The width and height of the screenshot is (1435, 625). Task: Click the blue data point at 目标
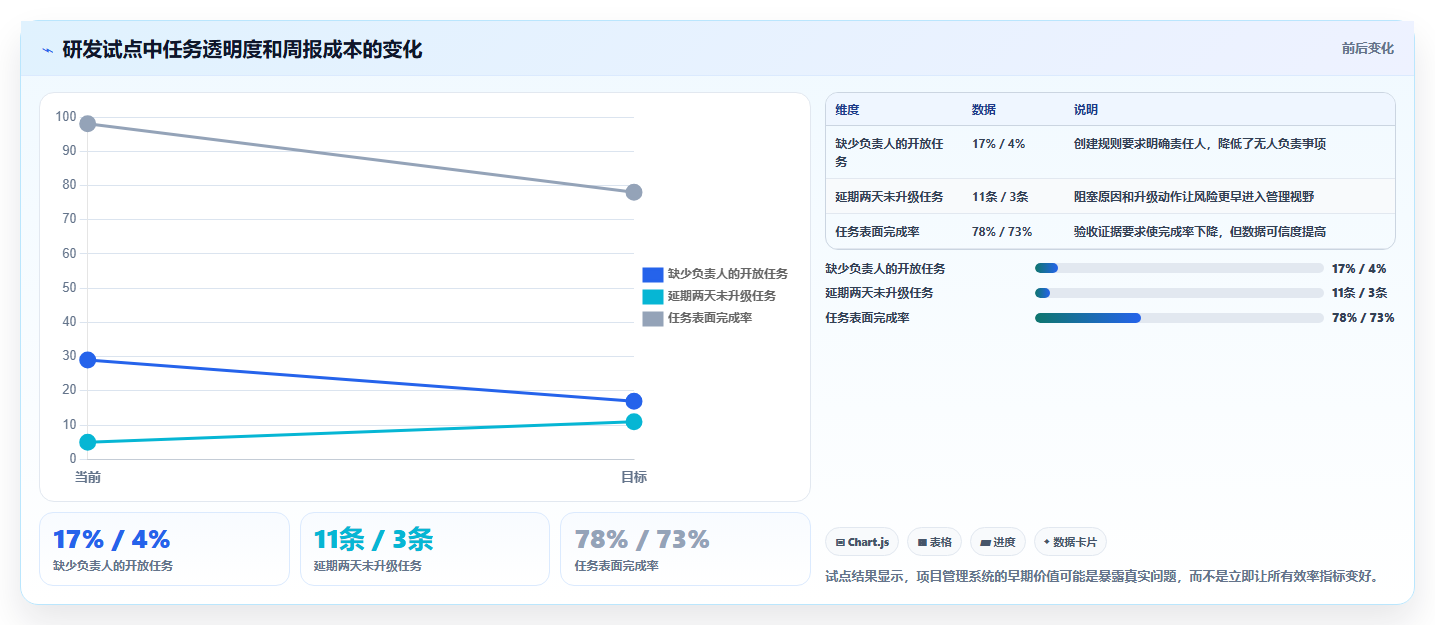tap(634, 401)
